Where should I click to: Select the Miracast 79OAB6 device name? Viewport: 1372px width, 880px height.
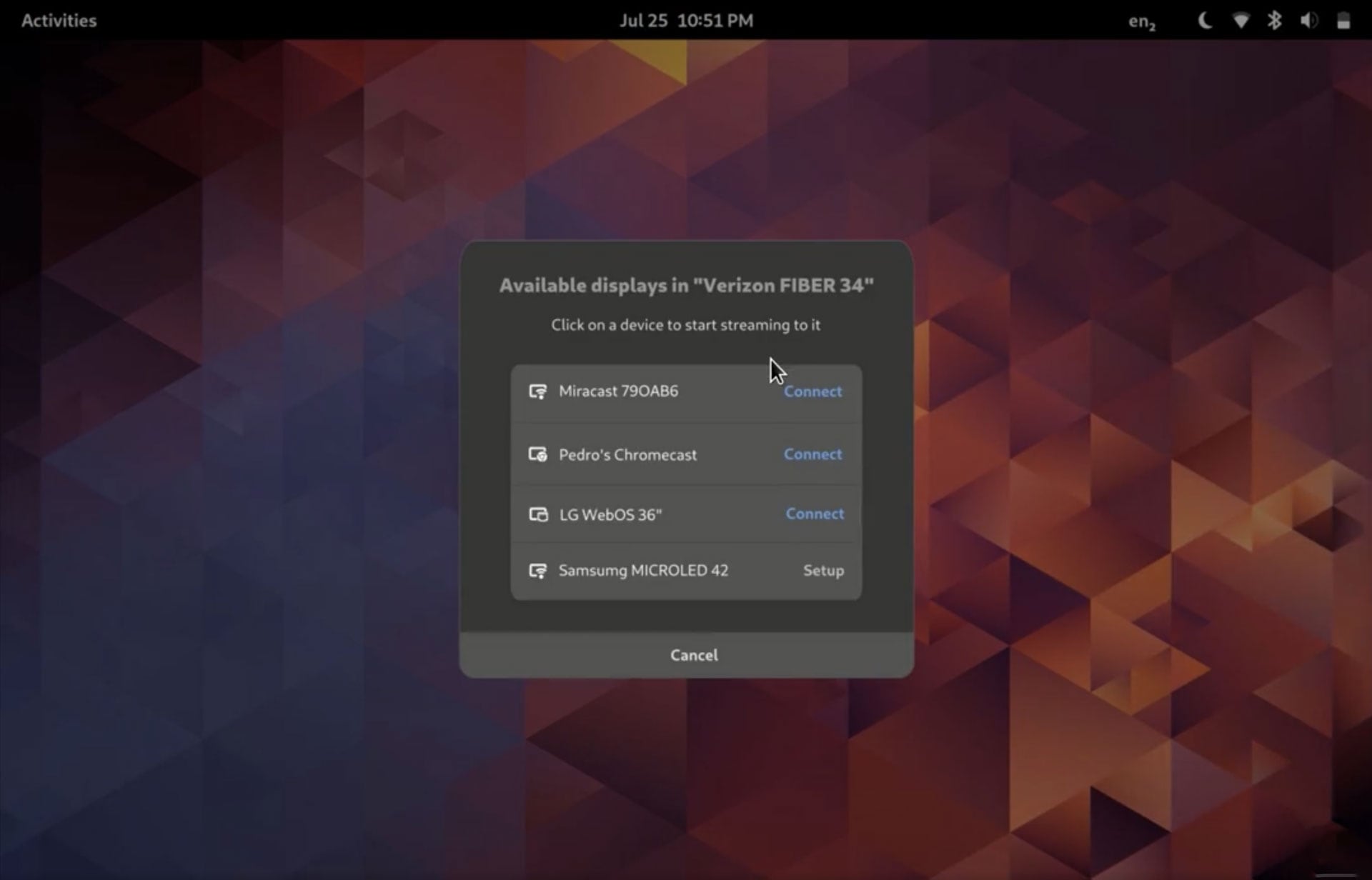coord(618,391)
